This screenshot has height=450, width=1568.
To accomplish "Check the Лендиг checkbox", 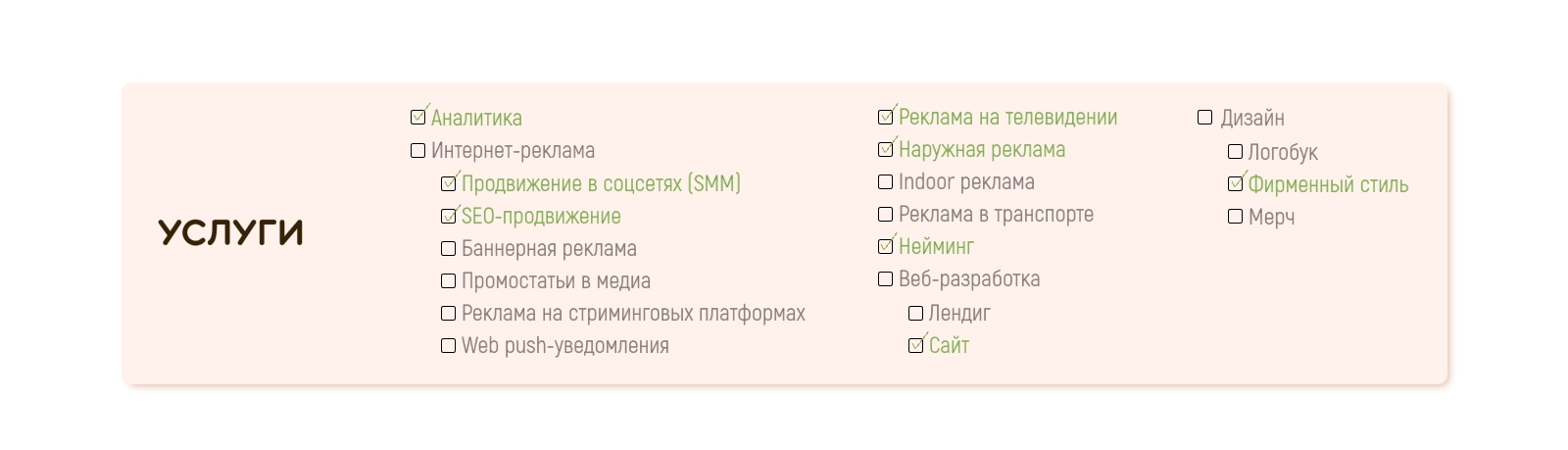I will pos(916,314).
